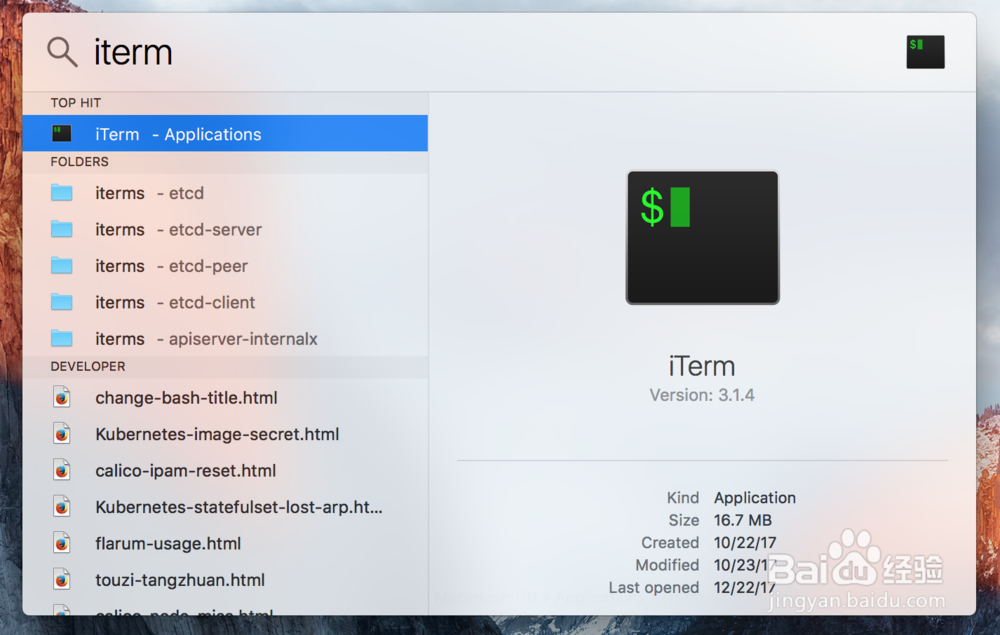Click the DEVELOPER section header
The height and width of the screenshot is (635, 1000).
[88, 367]
